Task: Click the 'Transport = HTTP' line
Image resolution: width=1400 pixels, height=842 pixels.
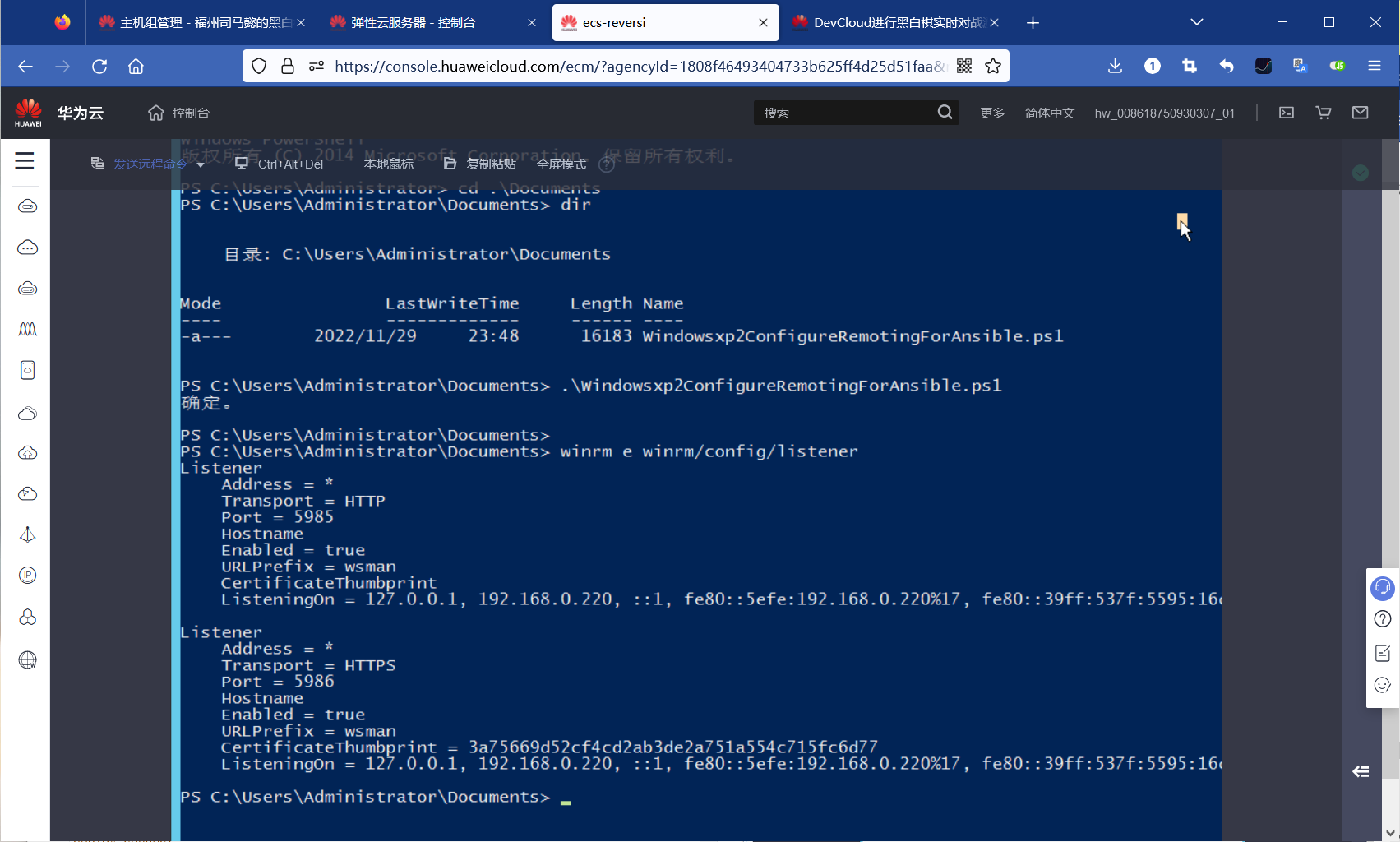Action: (x=303, y=501)
